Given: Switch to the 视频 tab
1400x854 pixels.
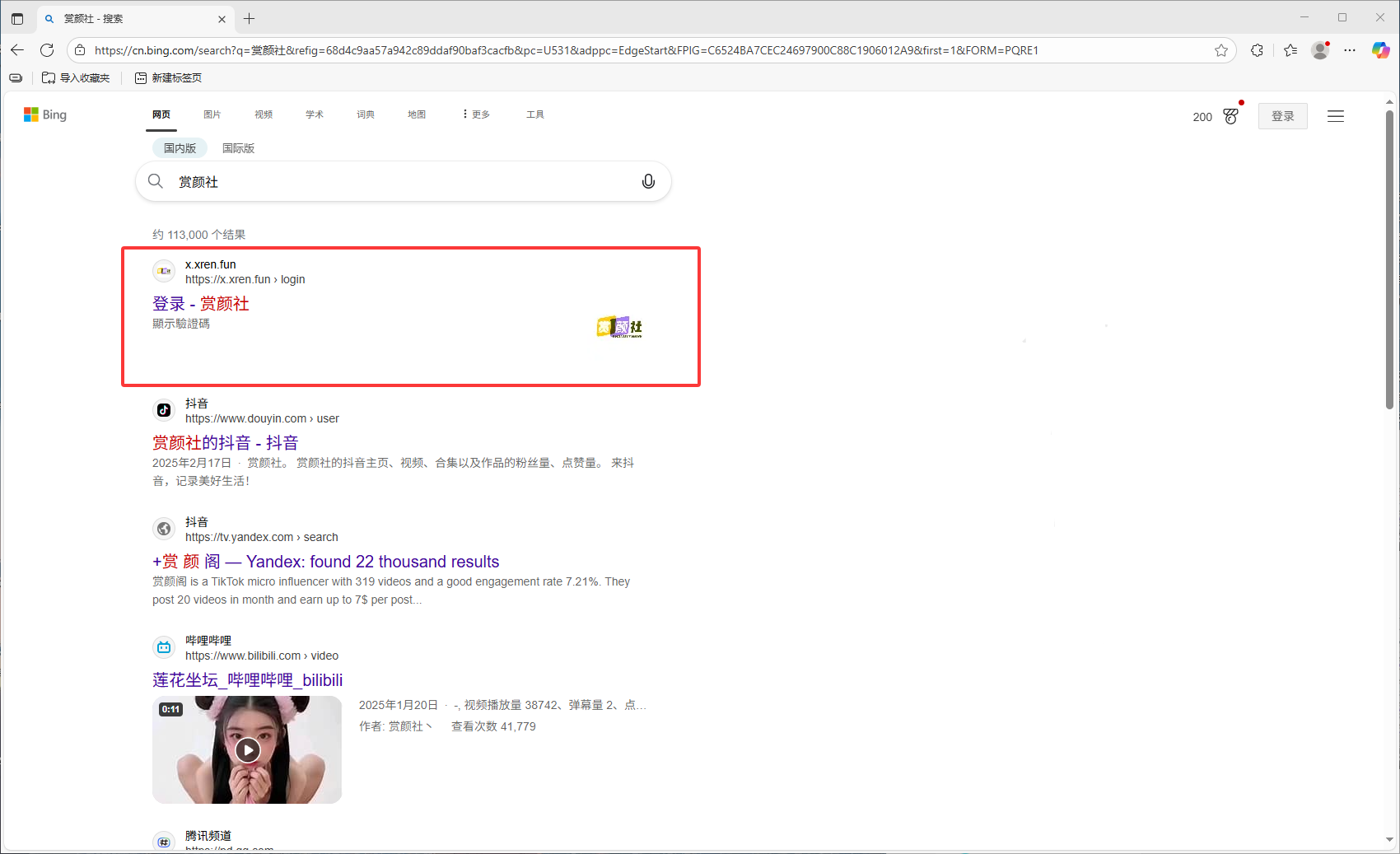Looking at the screenshot, I should (263, 114).
